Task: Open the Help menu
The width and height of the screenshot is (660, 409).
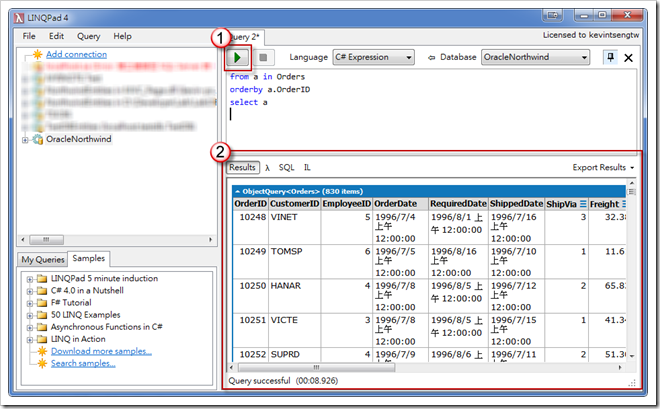Action: [122, 36]
